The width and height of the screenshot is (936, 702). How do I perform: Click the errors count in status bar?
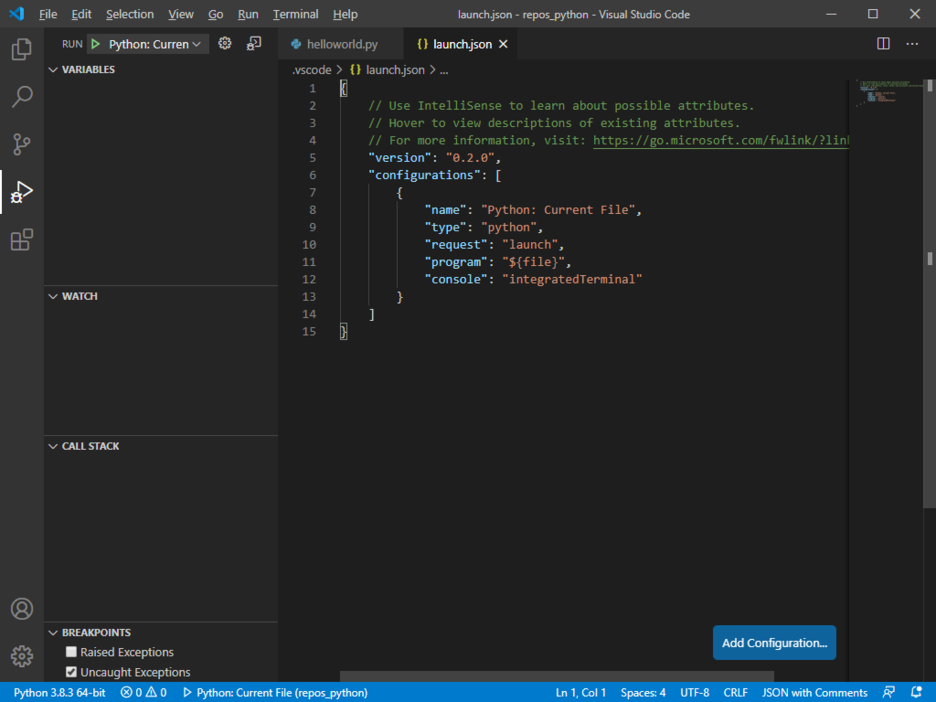coord(131,692)
